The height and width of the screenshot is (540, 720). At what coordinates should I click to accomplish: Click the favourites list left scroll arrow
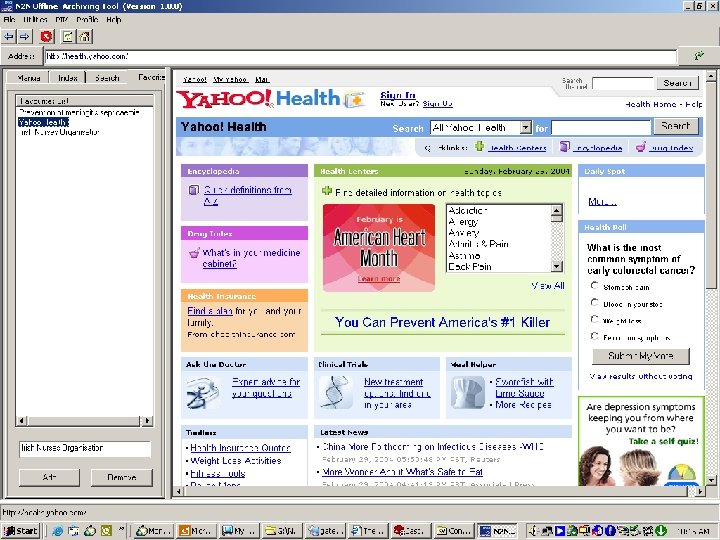22,420
